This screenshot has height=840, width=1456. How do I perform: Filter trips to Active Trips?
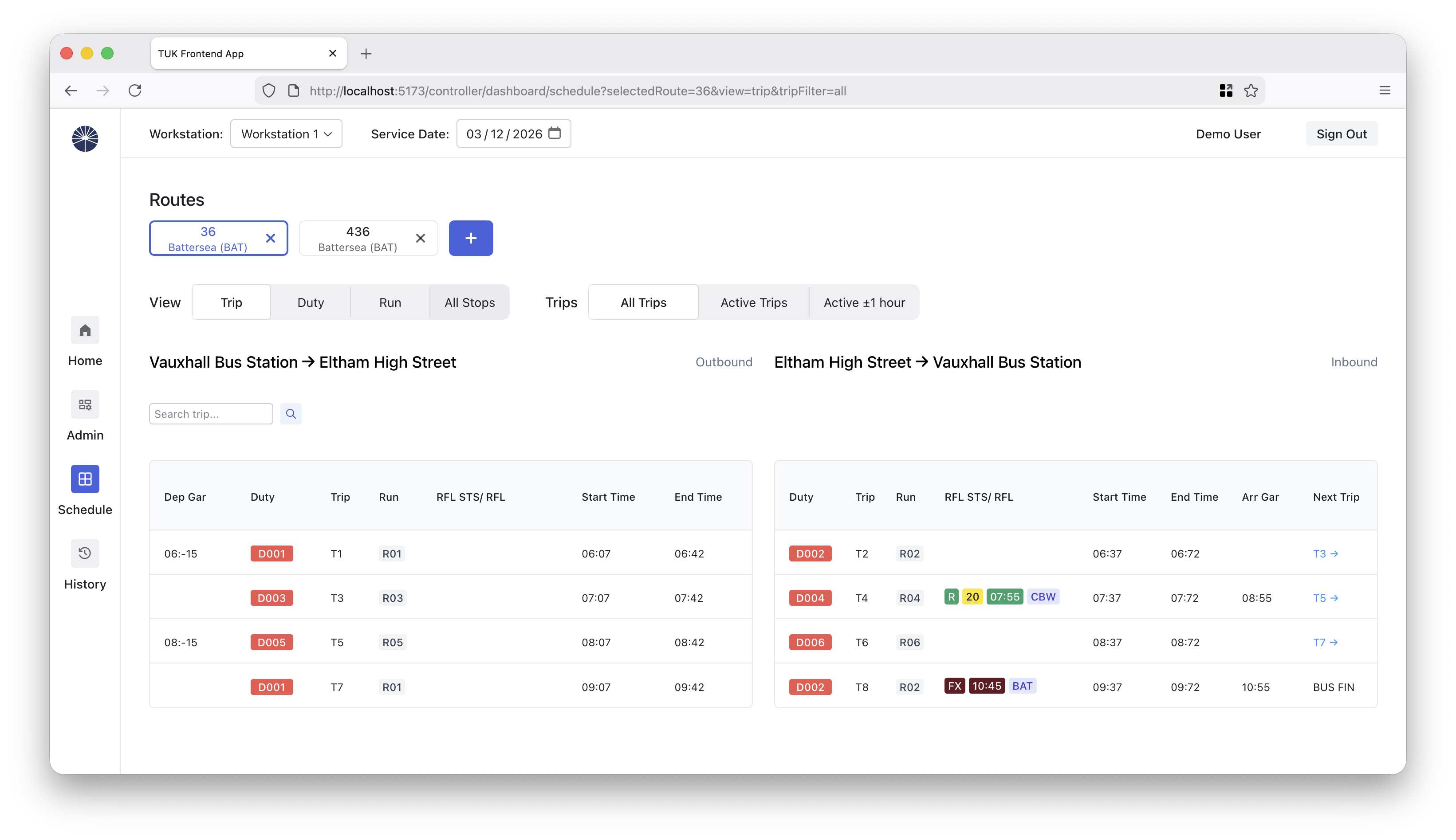point(753,302)
